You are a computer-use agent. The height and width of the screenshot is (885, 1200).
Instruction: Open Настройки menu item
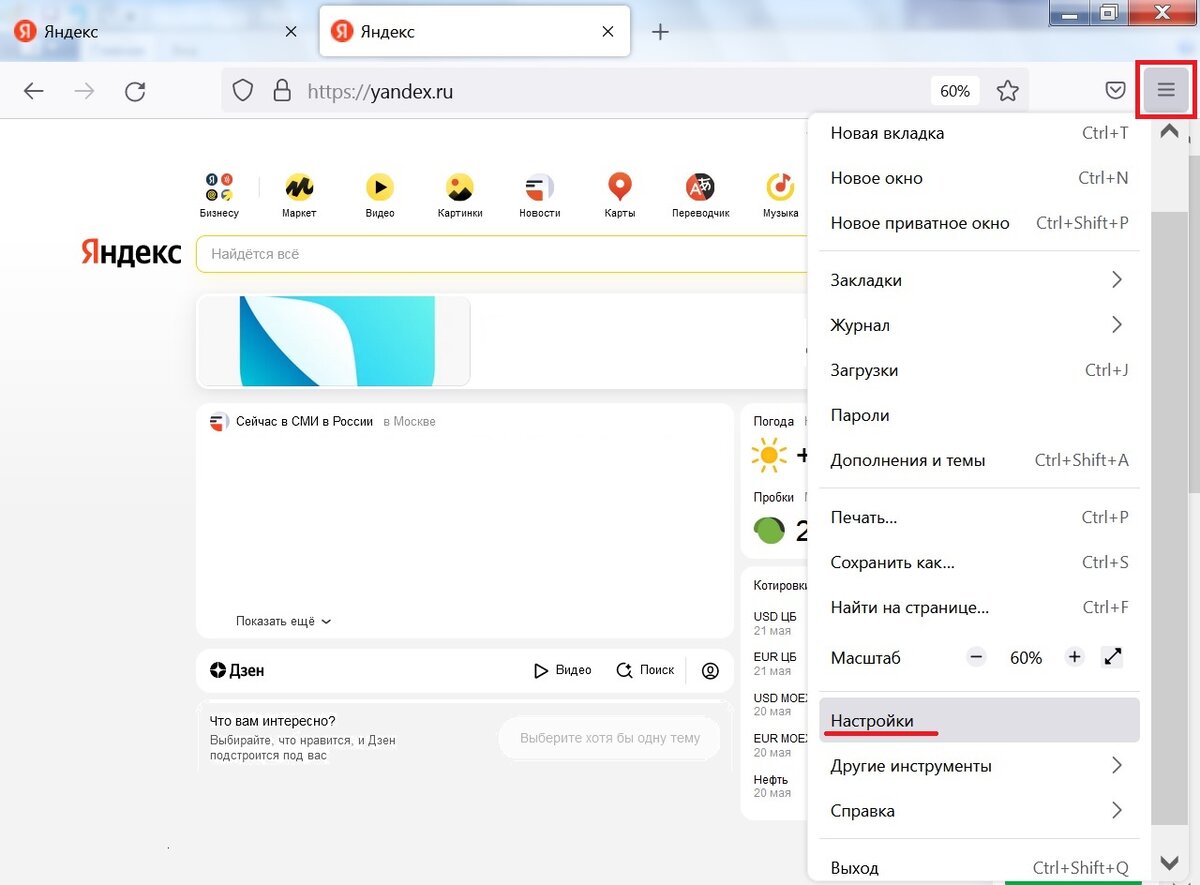click(979, 720)
